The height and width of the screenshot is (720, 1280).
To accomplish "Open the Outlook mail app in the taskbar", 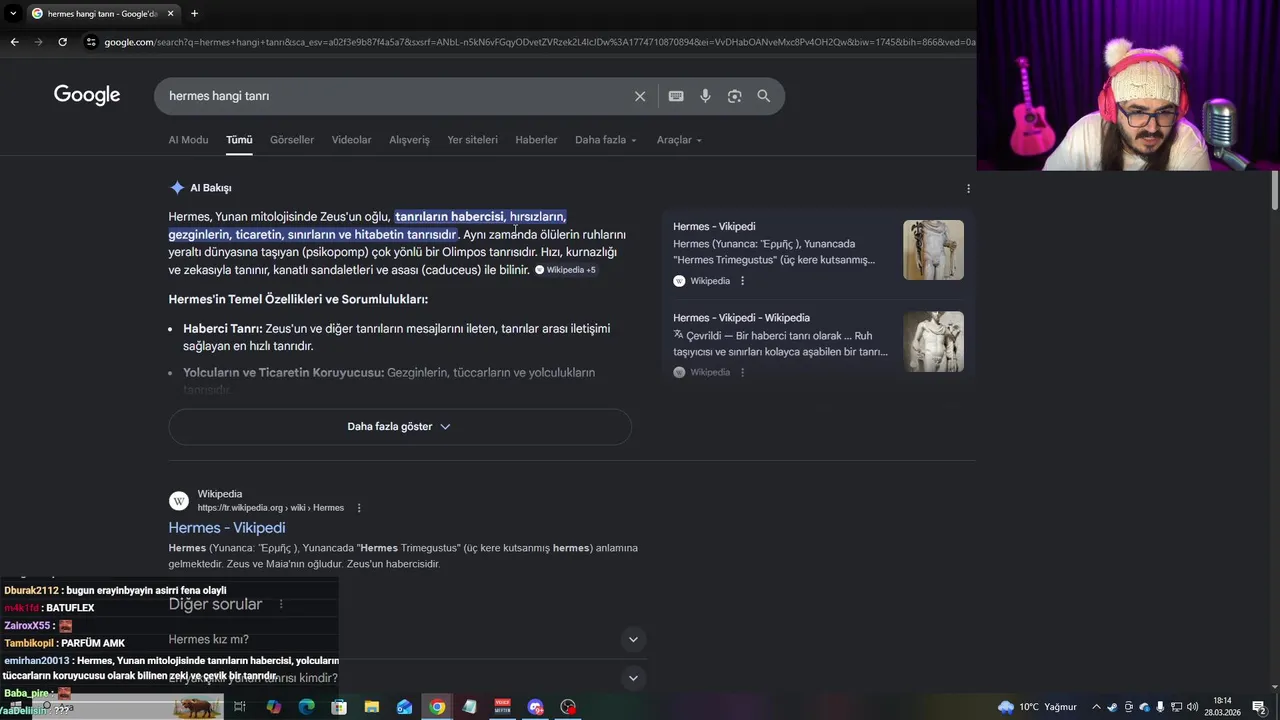I will coord(404,707).
